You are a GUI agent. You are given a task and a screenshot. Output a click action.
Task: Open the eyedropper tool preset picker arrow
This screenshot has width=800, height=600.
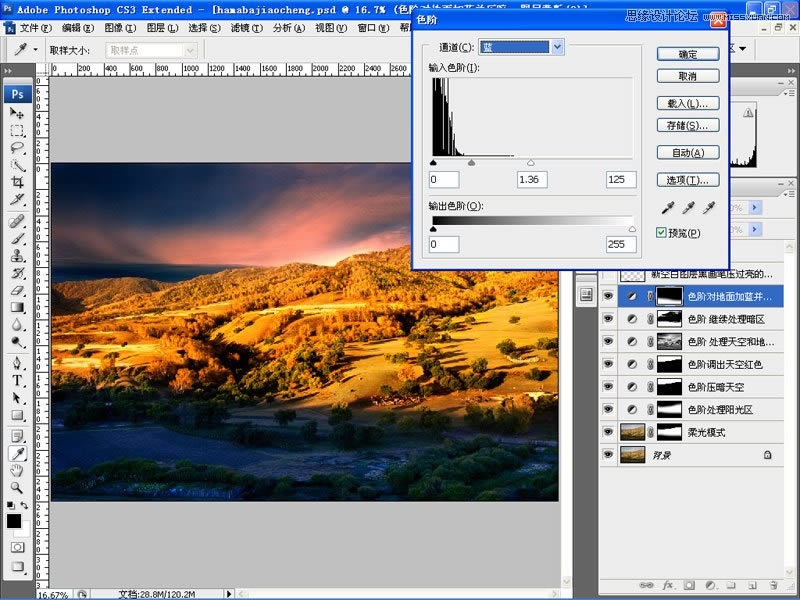tap(37, 49)
